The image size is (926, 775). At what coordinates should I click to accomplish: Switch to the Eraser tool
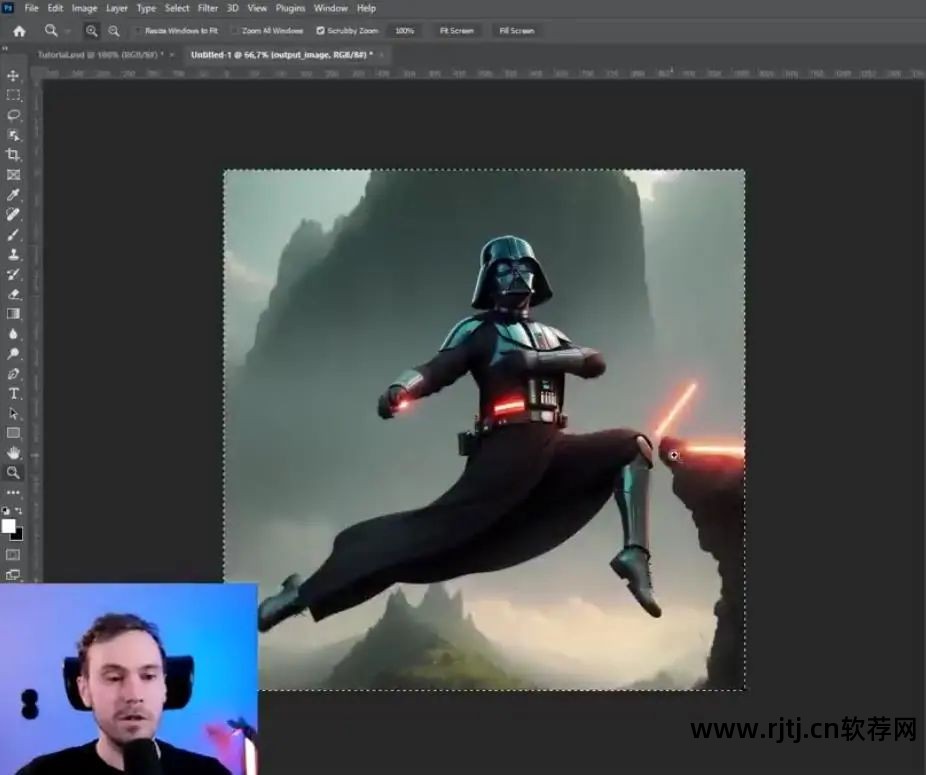click(x=13, y=294)
